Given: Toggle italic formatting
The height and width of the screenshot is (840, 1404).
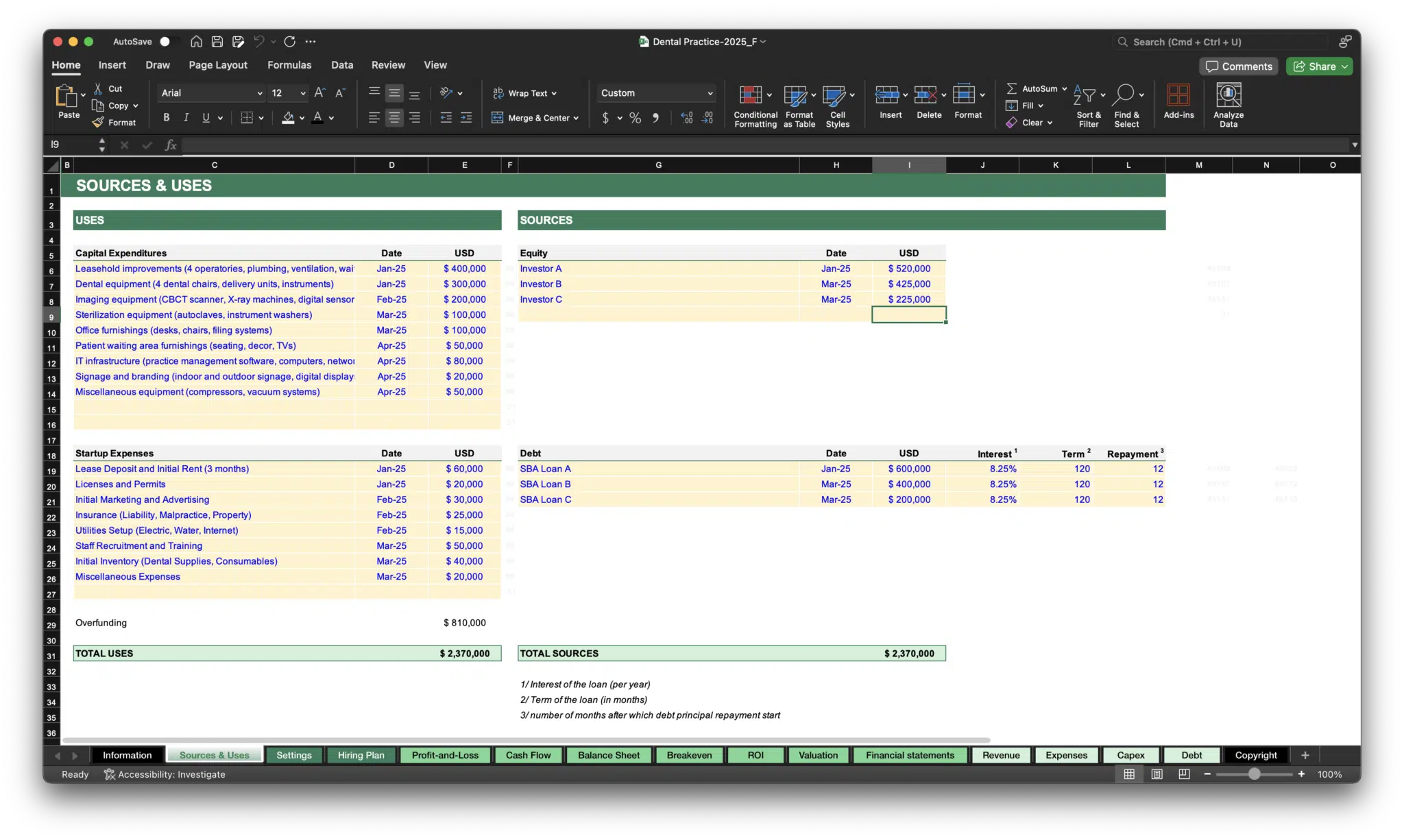Looking at the screenshot, I should pyautogui.click(x=186, y=117).
